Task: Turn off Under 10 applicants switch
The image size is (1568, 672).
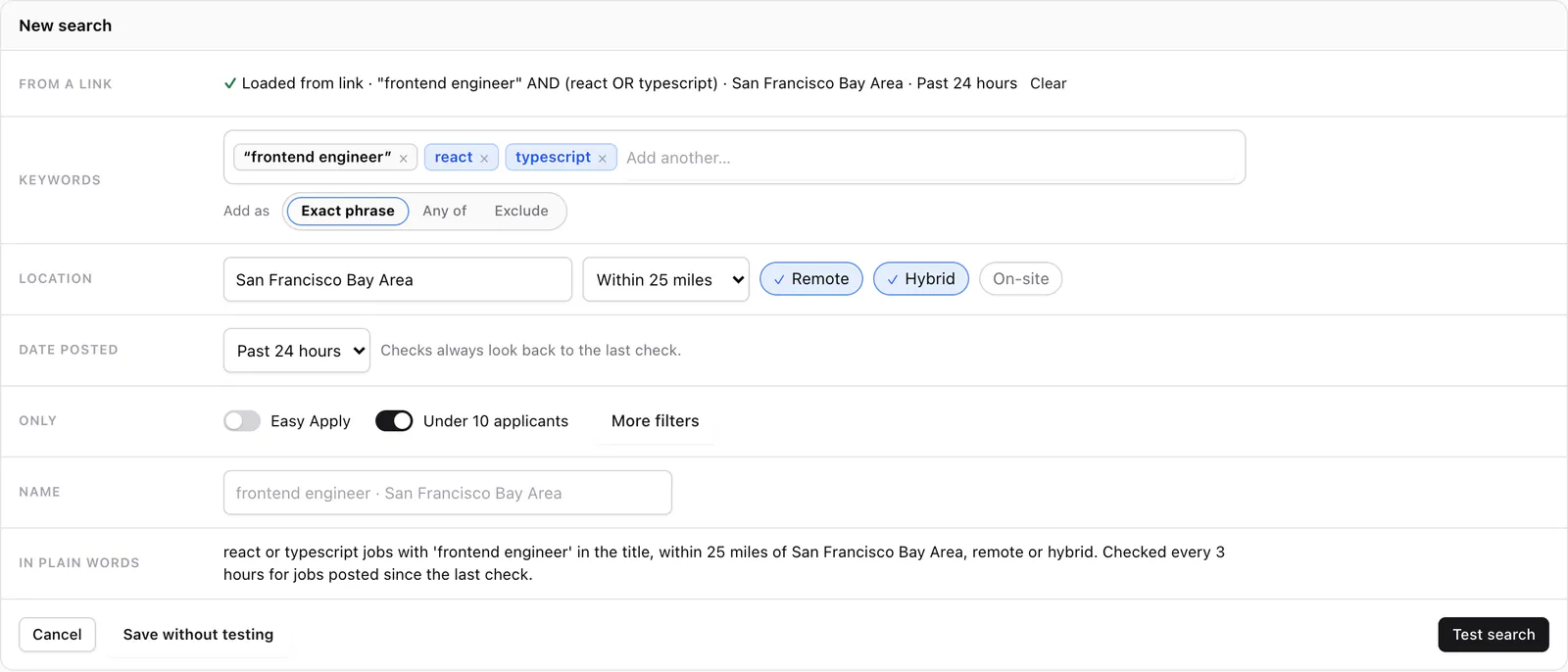Action: pos(394,421)
